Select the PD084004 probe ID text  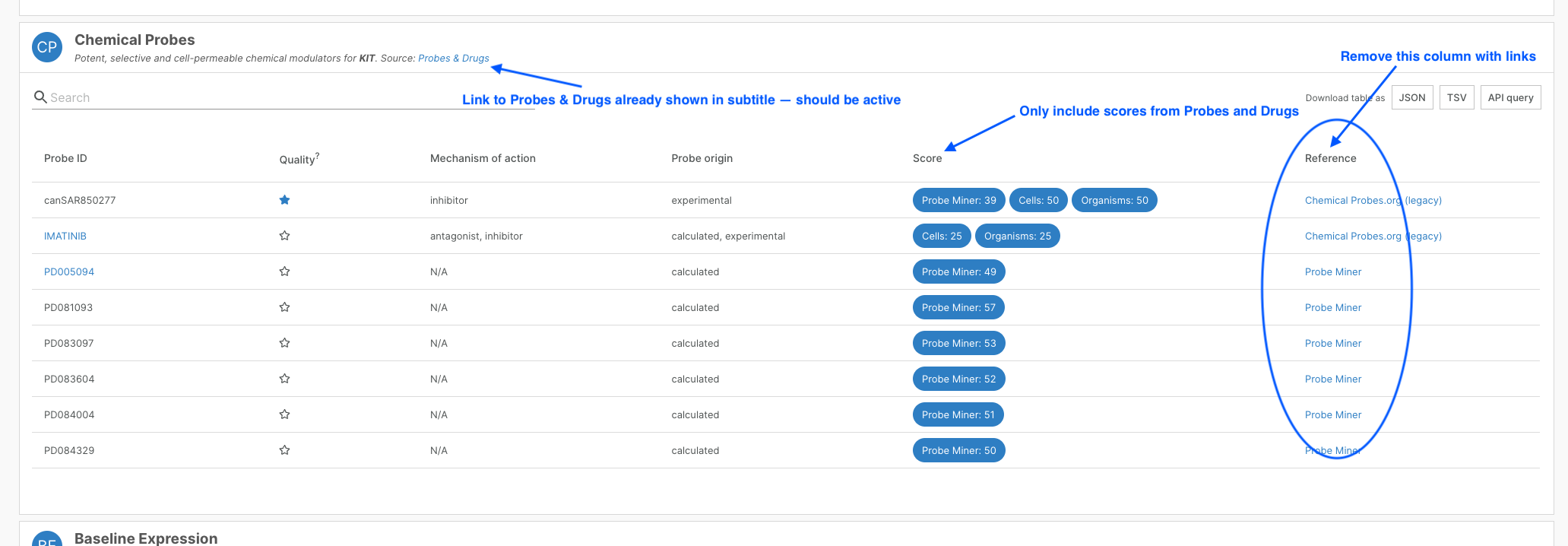pos(69,414)
